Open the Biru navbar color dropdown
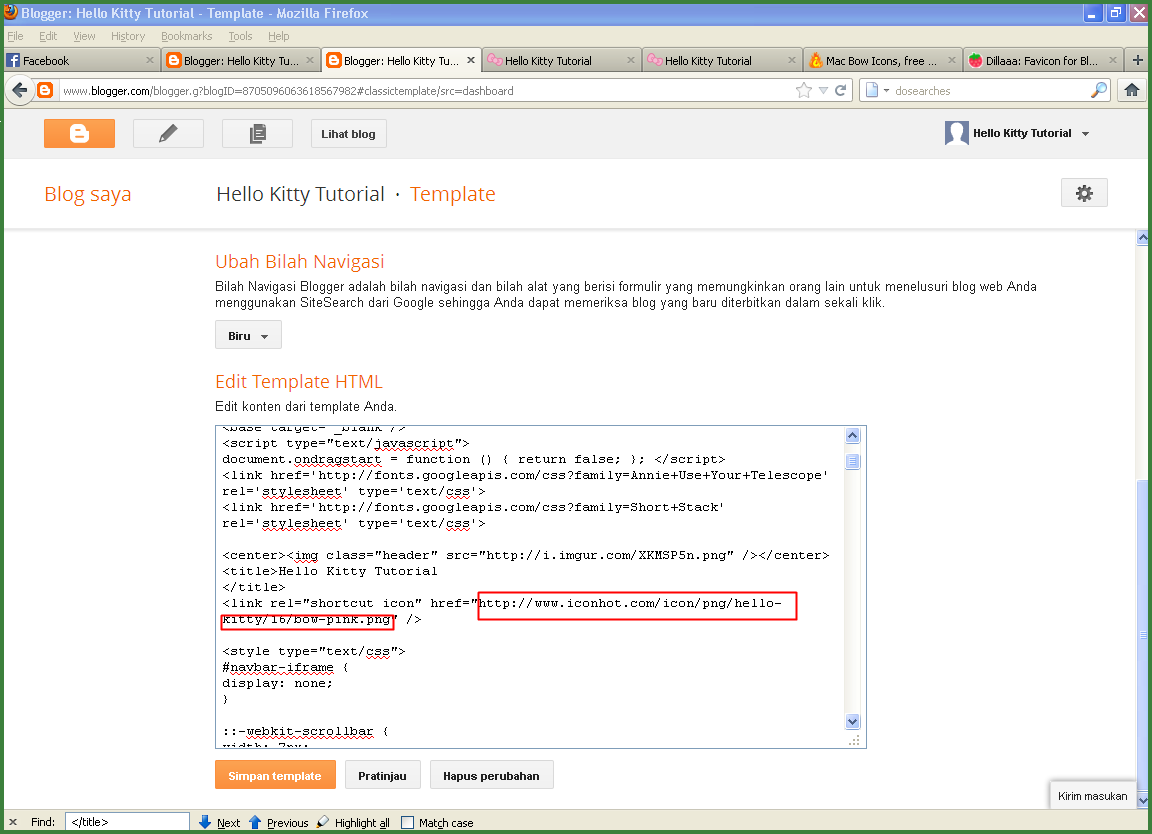 tap(248, 335)
